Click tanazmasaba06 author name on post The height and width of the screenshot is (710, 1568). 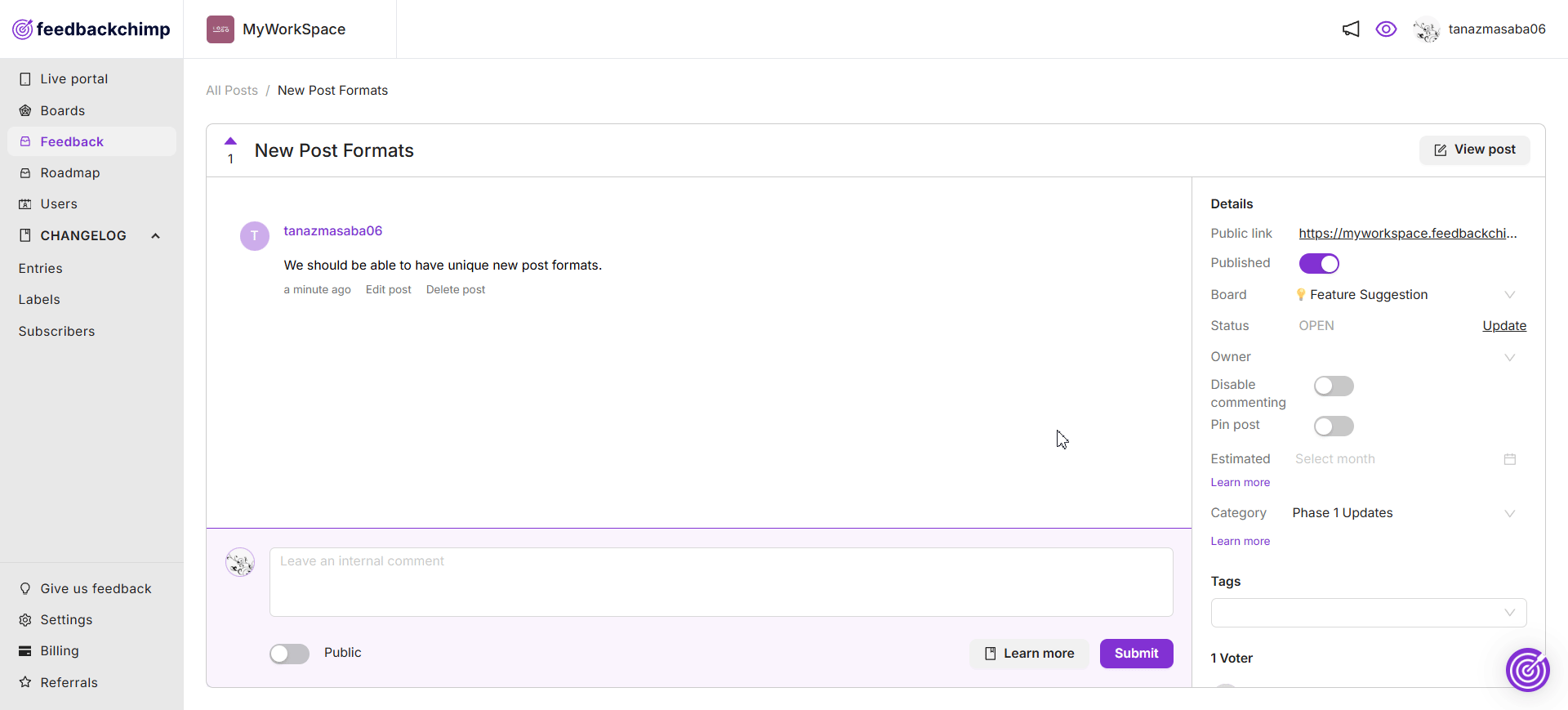click(x=333, y=231)
